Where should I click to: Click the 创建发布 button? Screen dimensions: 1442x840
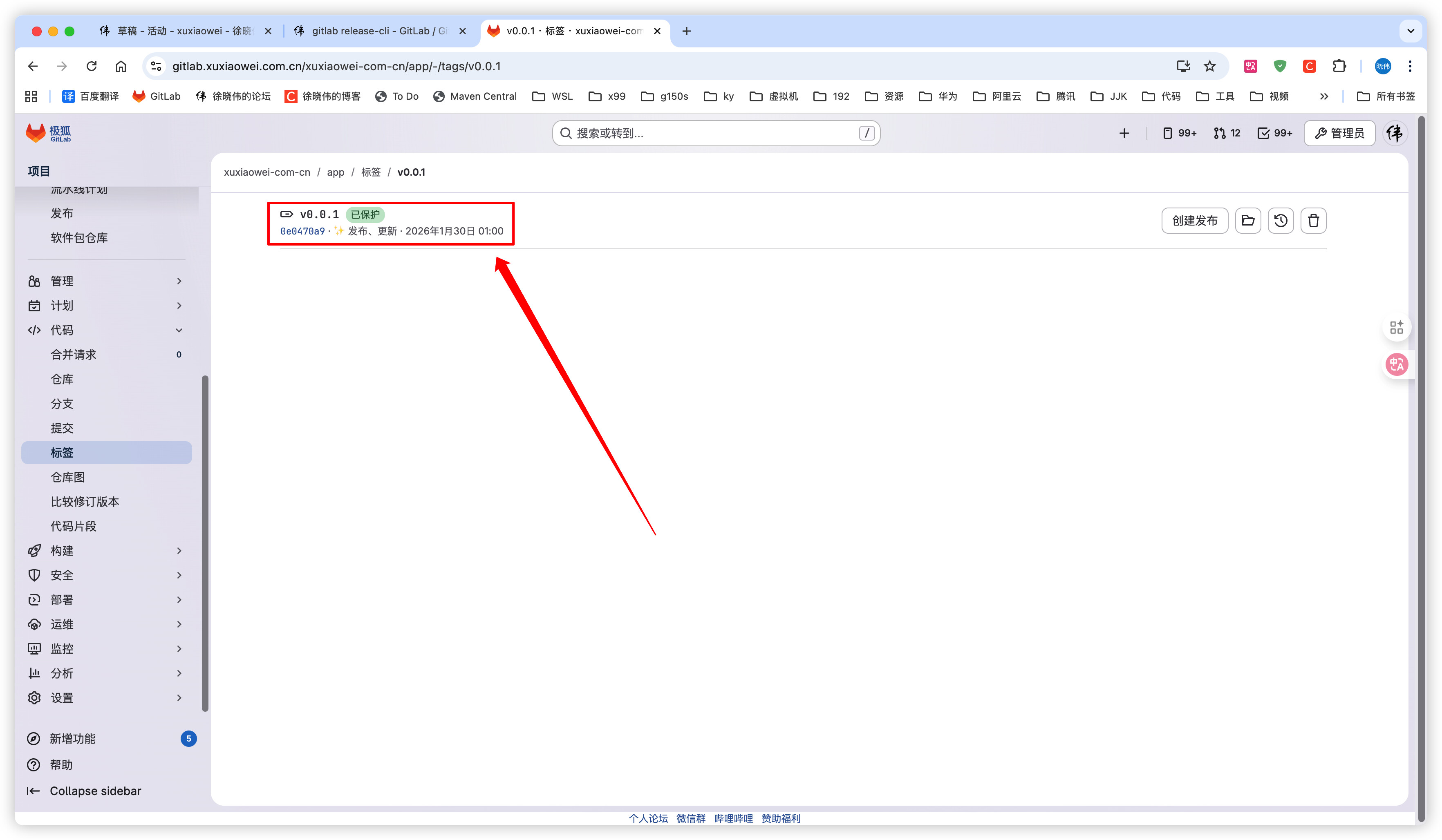(x=1194, y=221)
